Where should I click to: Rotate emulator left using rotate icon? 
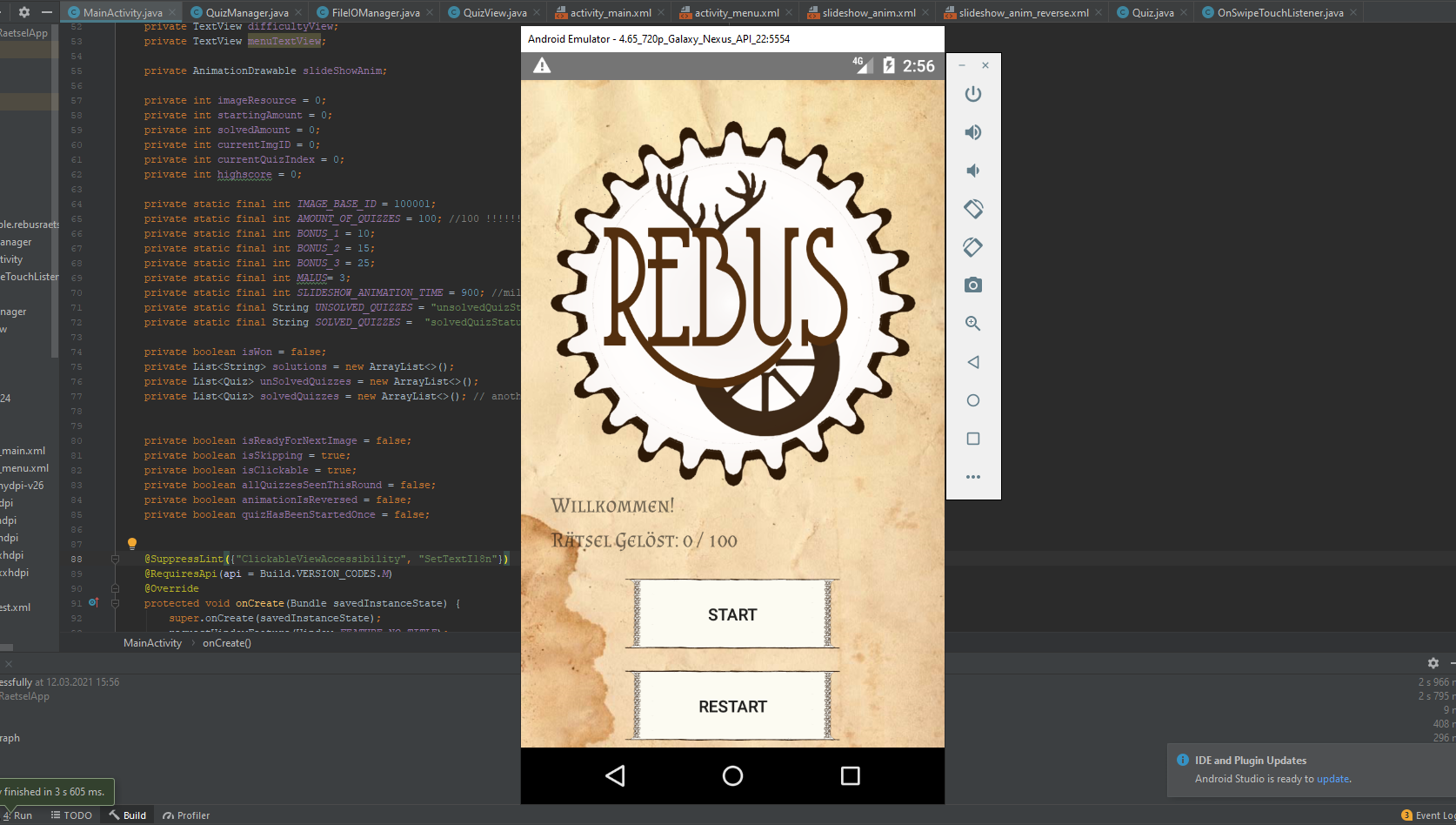pyautogui.click(x=972, y=209)
